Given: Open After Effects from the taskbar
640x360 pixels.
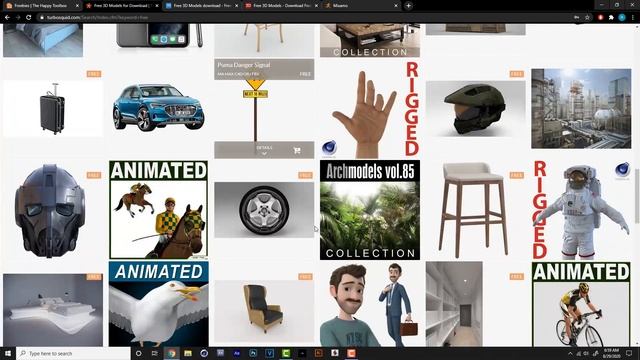Looking at the screenshot, I should [x=237, y=353].
